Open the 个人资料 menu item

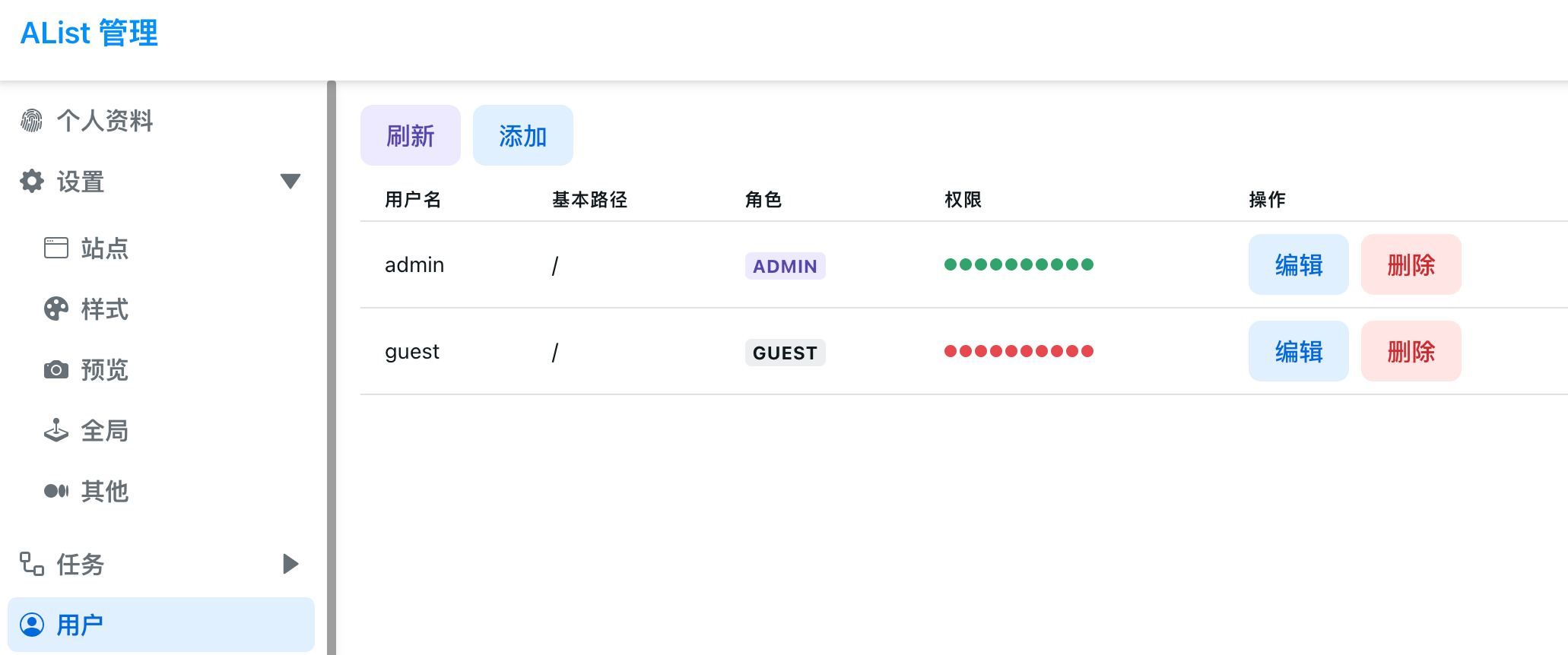tap(105, 120)
